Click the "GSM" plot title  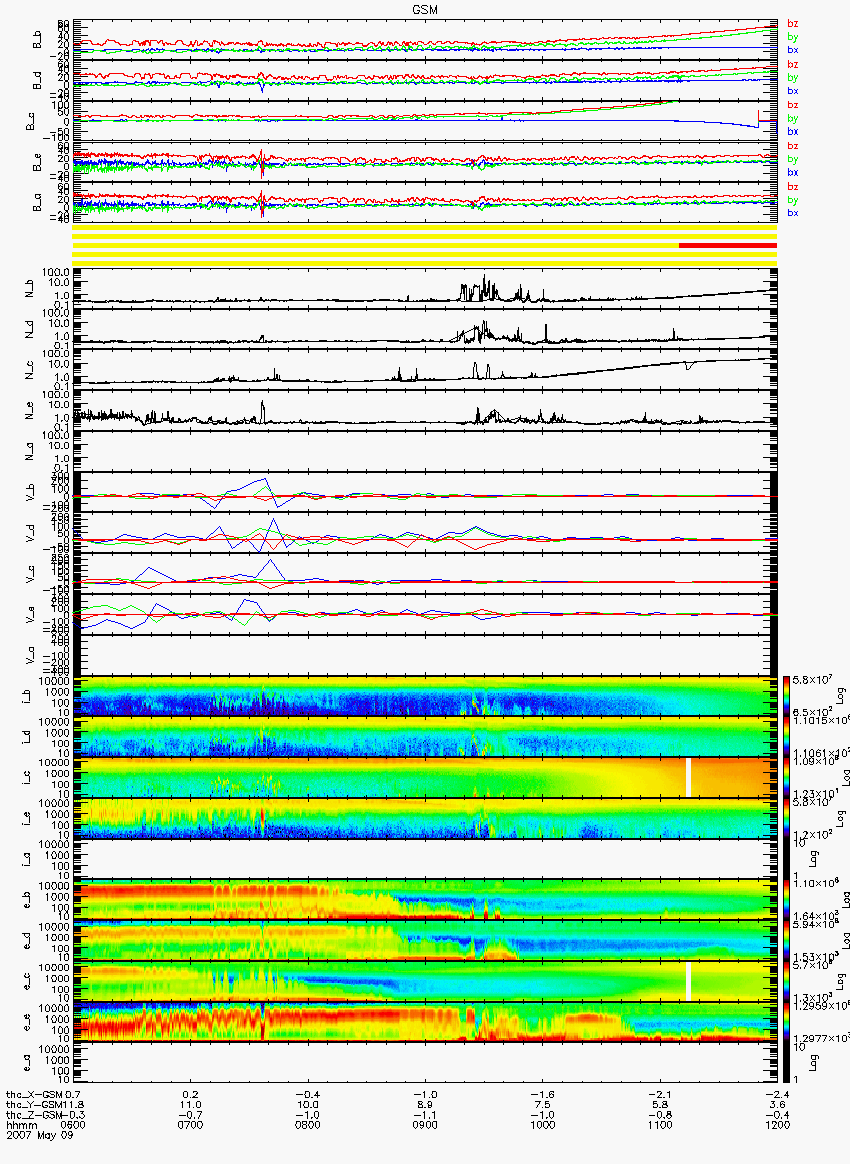[x=425, y=10]
